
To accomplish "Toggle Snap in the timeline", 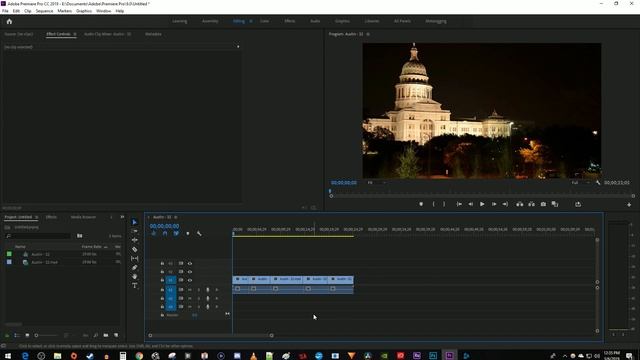I will pyautogui.click(x=165, y=233).
